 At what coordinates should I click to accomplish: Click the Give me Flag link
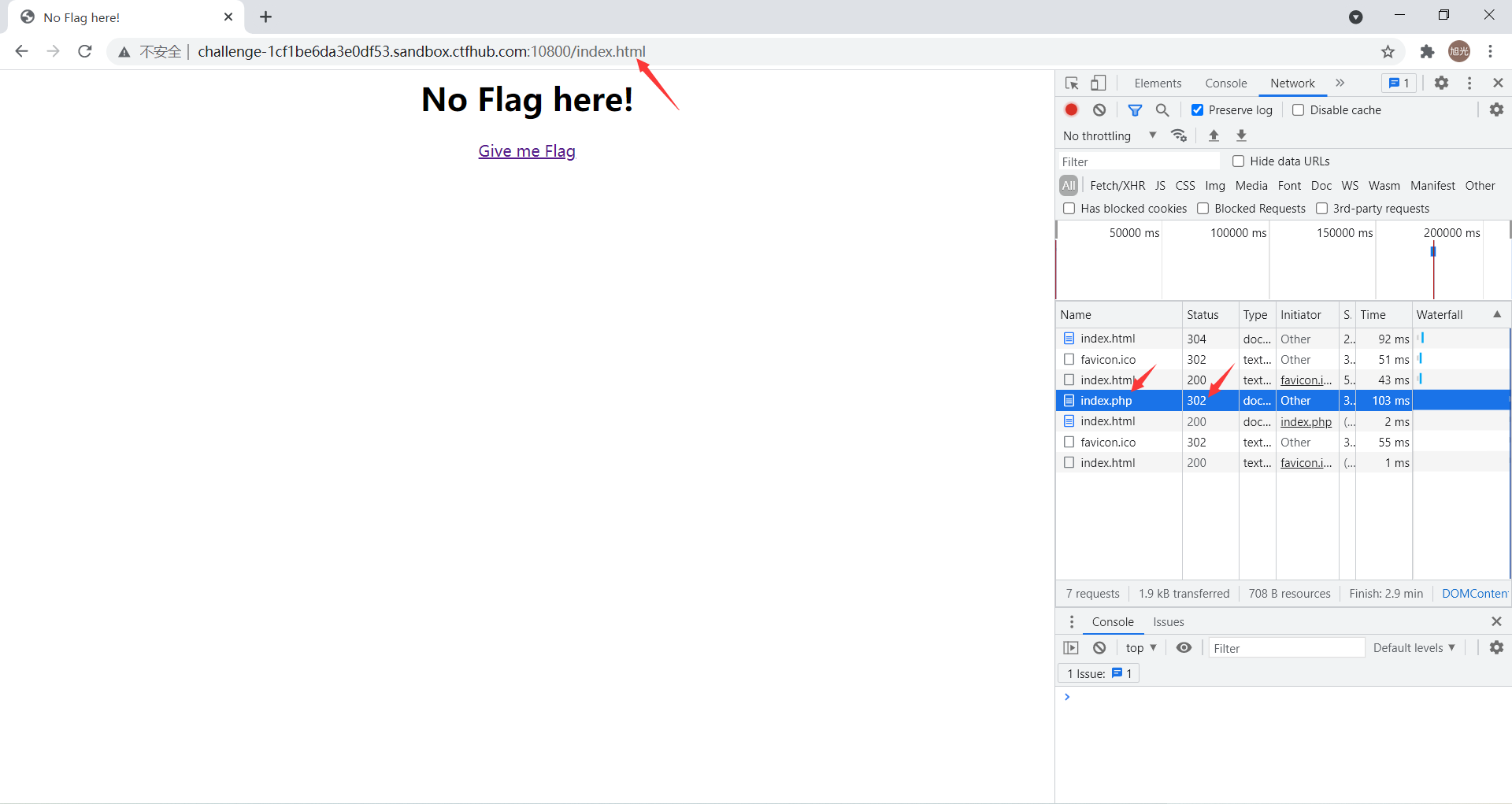pos(527,151)
